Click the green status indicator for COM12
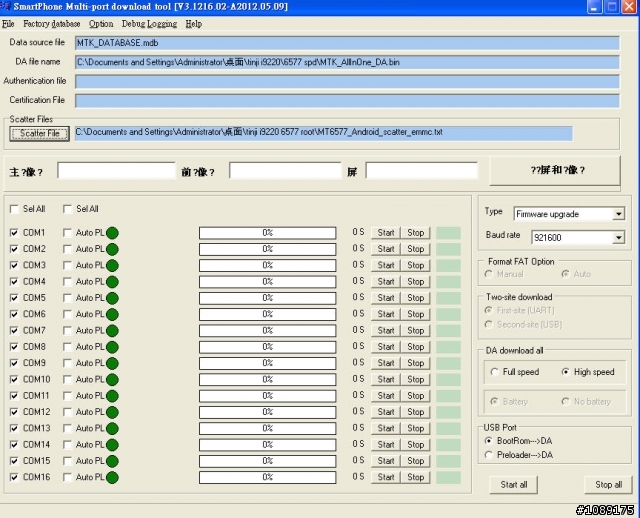The height and width of the screenshot is (518, 640). pyautogui.click(x=112, y=412)
